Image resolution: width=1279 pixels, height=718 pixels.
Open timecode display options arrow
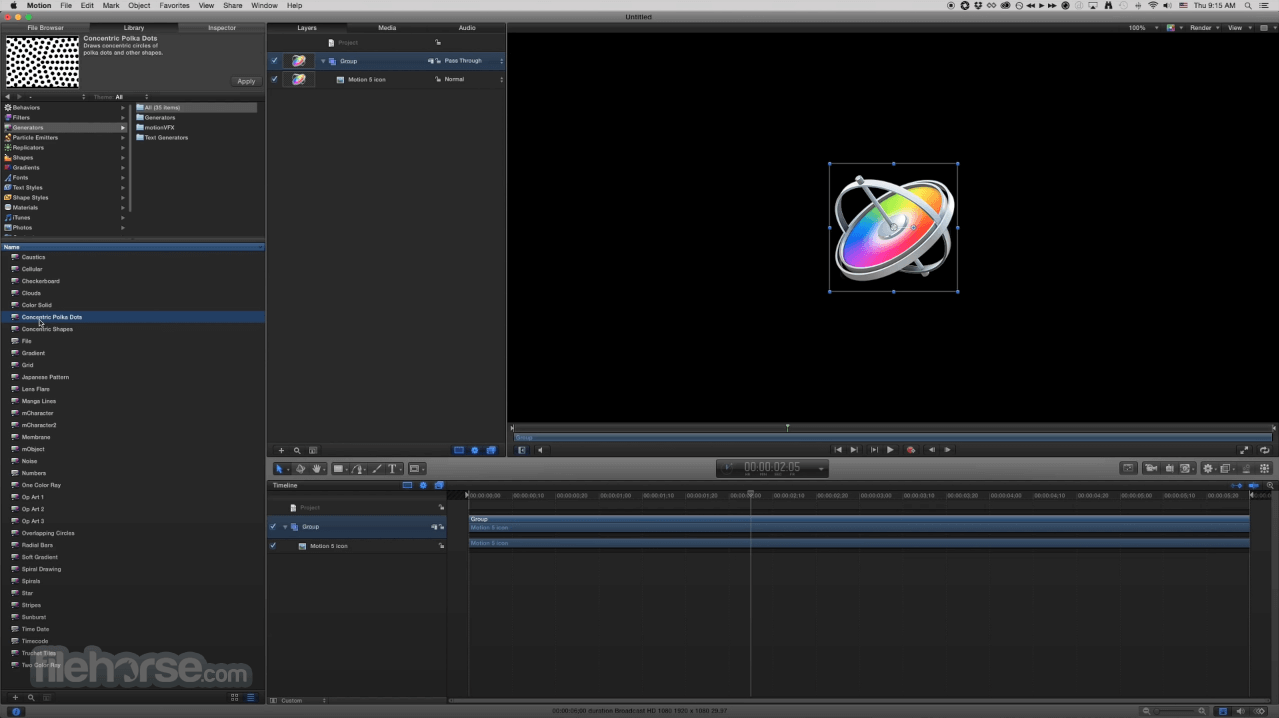click(x=822, y=468)
